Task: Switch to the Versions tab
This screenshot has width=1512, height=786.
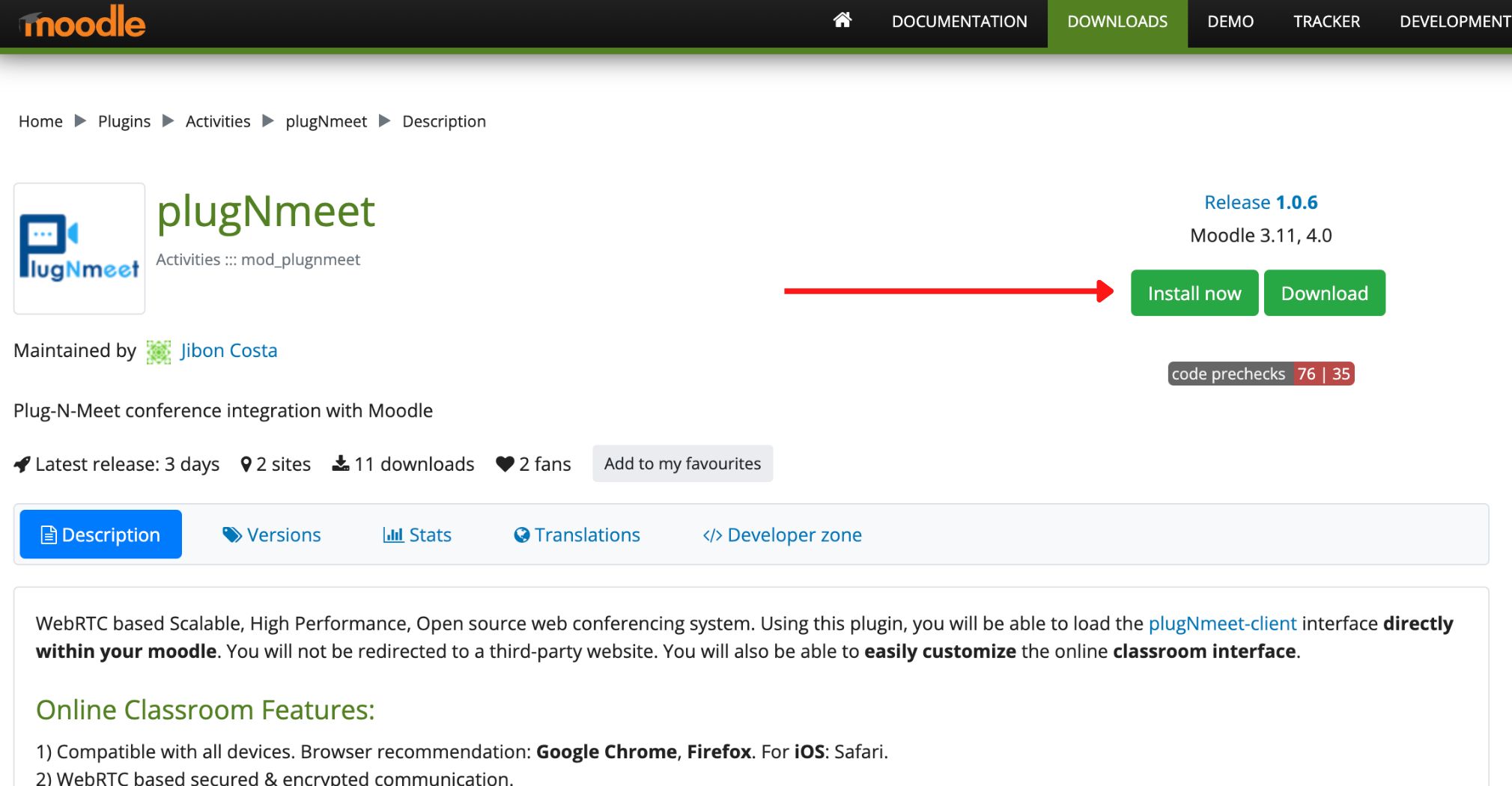Action: coord(283,534)
